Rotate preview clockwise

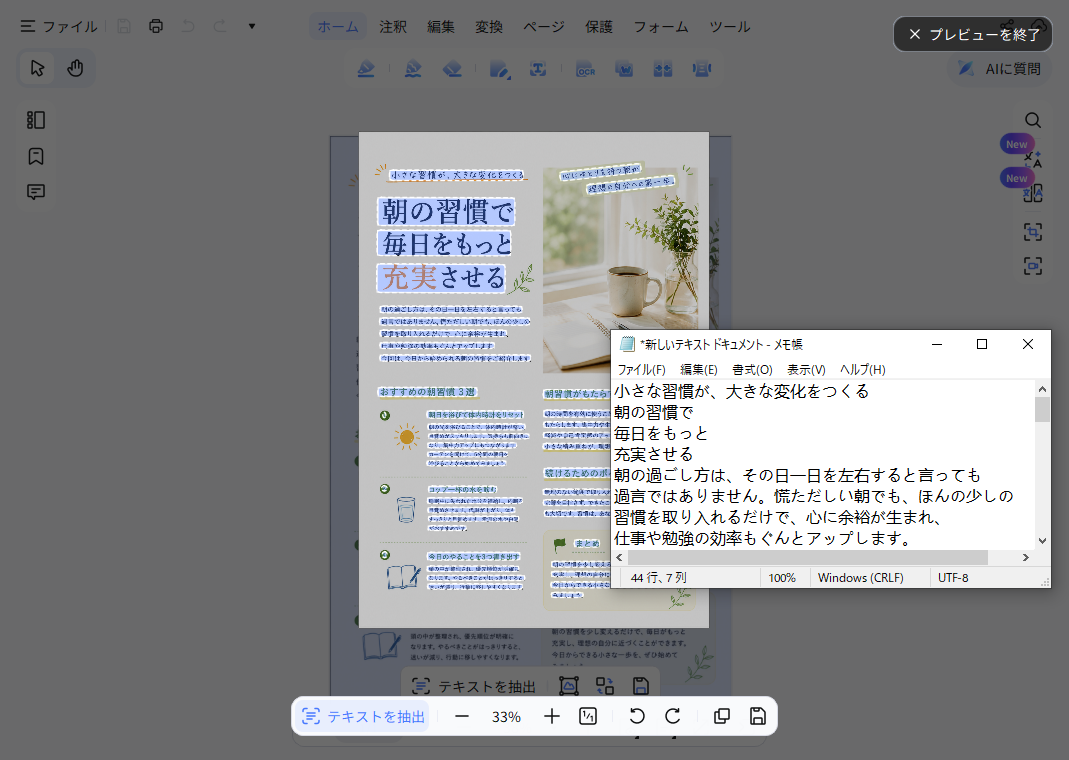coord(673,716)
